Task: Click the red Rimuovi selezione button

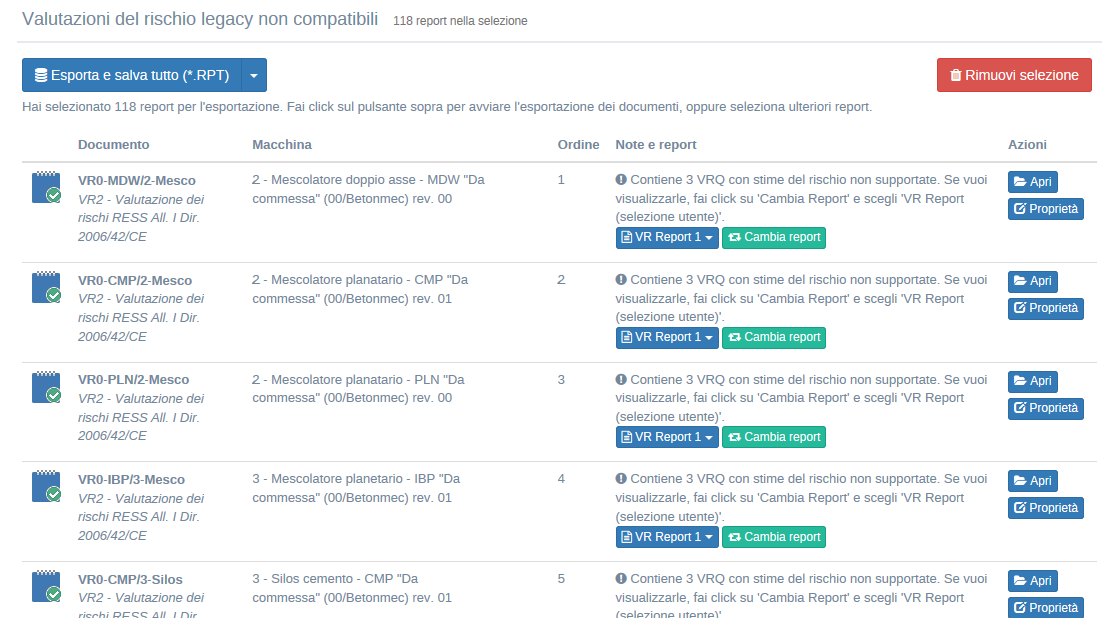Action: 1014,75
